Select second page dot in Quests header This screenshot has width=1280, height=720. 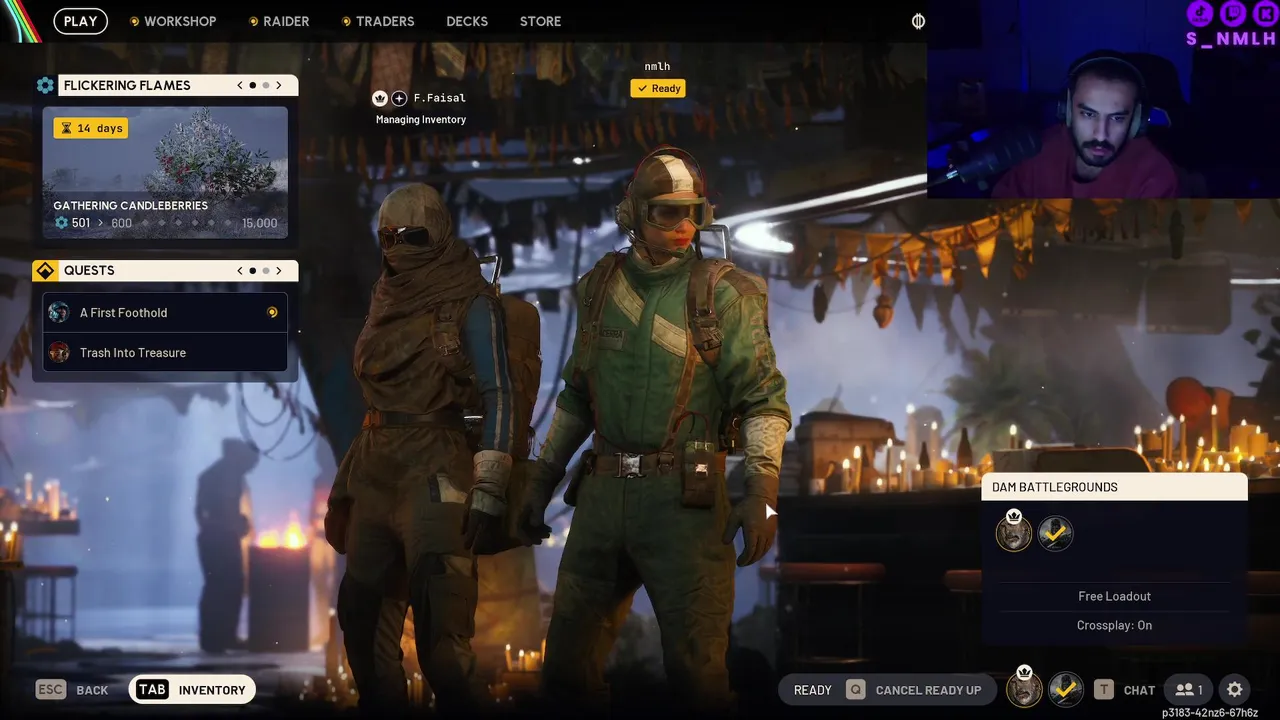click(265, 270)
